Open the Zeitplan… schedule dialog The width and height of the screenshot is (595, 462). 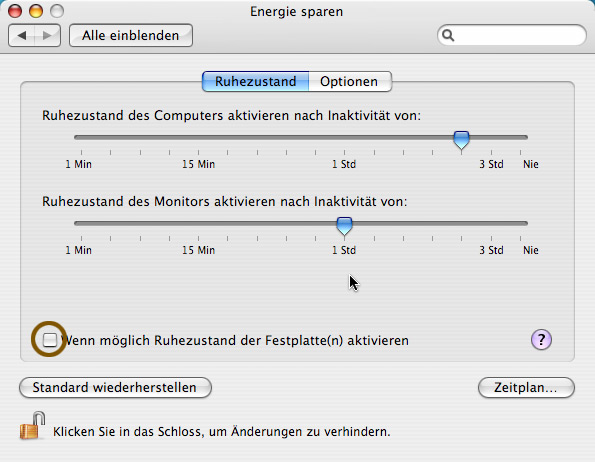click(x=526, y=388)
